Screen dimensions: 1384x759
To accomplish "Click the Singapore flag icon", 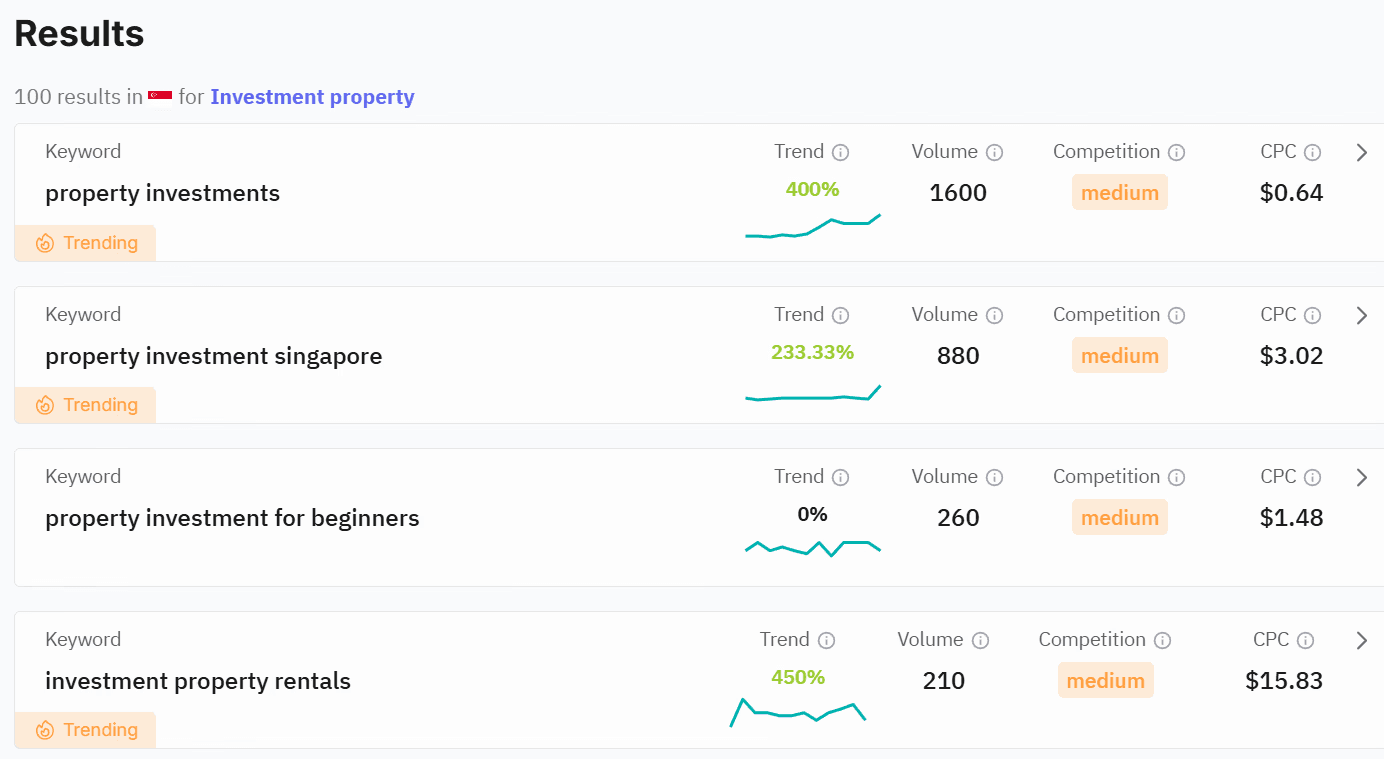I will pos(160,96).
